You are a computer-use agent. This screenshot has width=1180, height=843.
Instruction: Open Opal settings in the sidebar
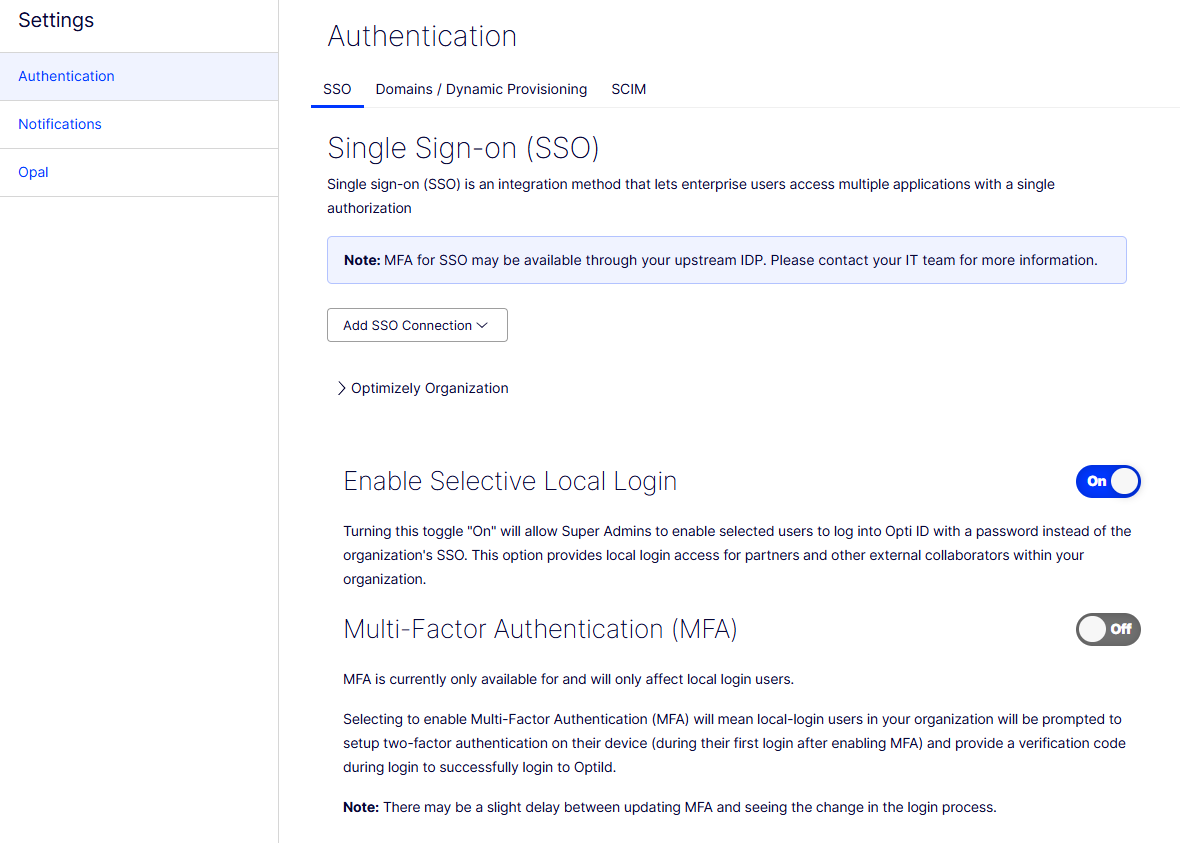(33, 172)
